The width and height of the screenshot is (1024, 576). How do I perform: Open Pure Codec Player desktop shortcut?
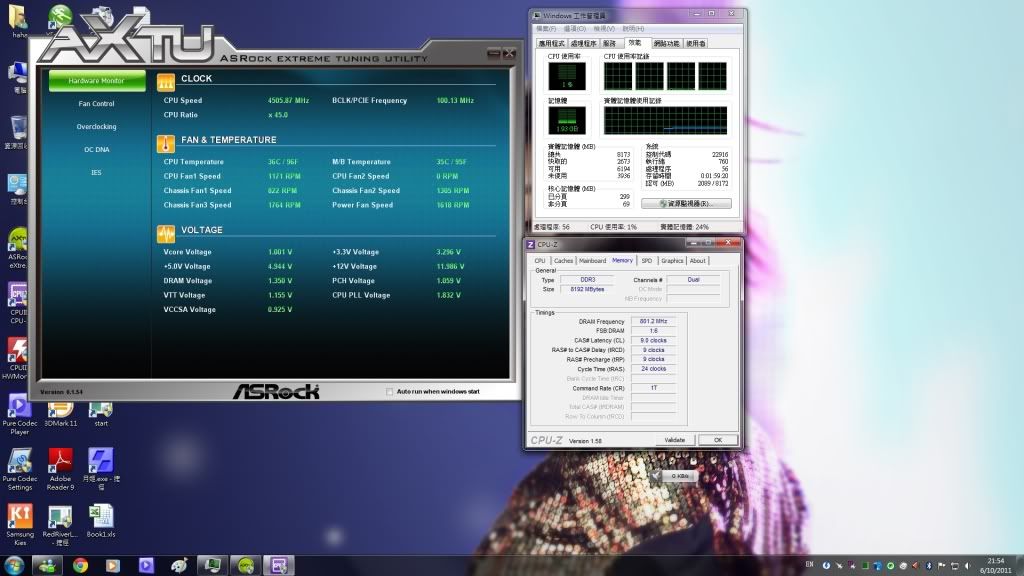19,415
